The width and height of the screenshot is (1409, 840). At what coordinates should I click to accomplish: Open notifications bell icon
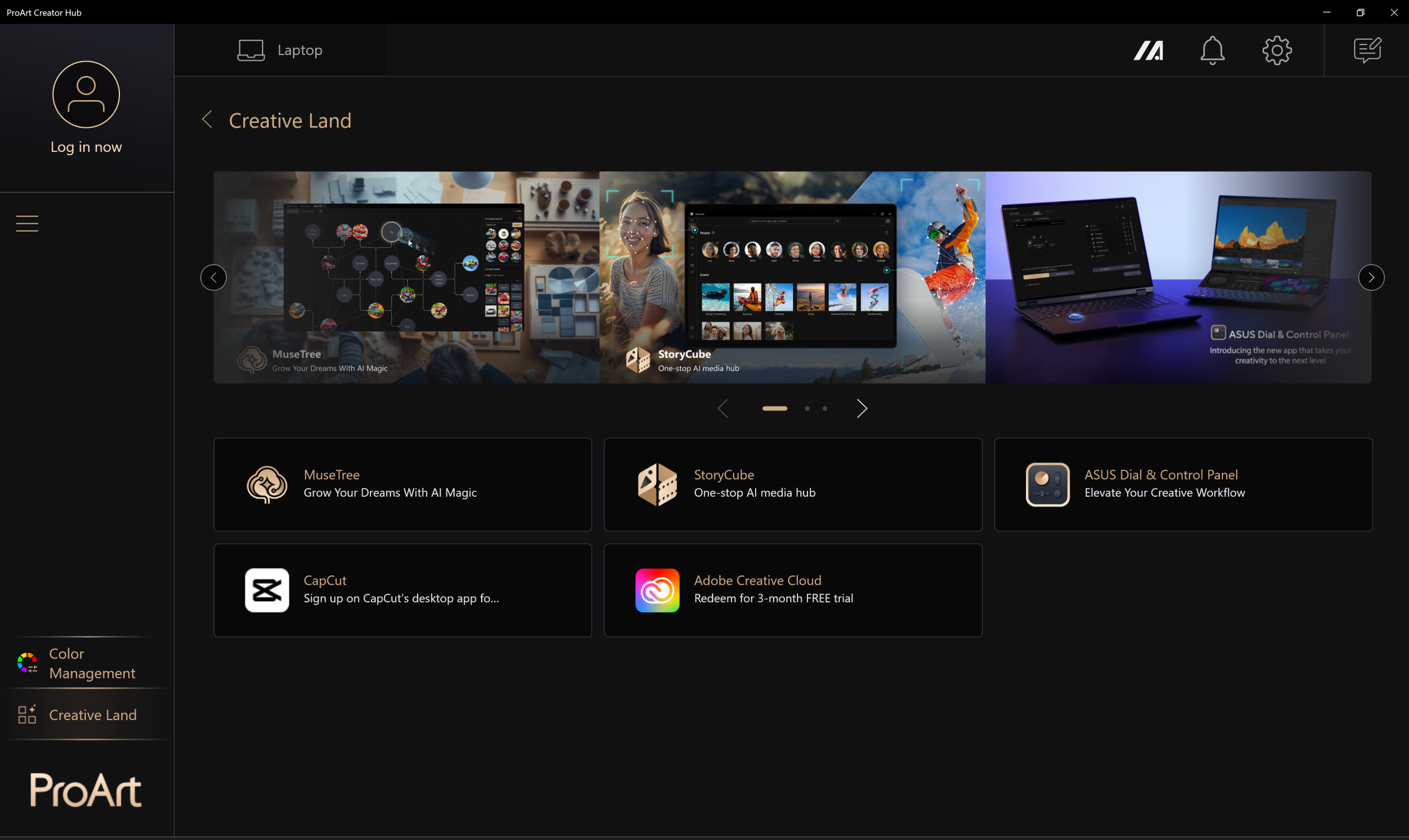coord(1213,51)
